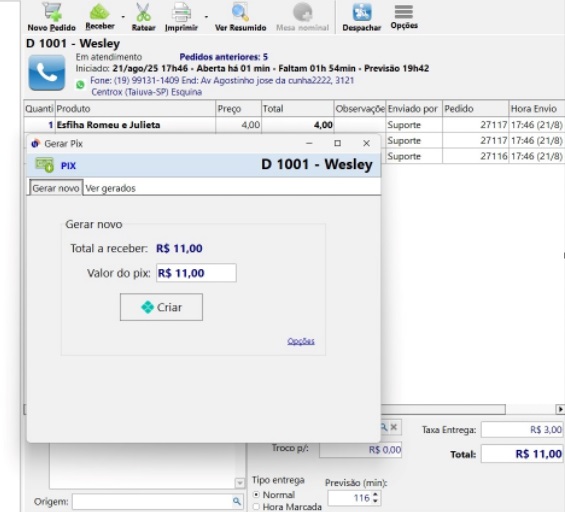Select the Hora Marcada radio button
The image size is (565, 512).
click(256, 507)
